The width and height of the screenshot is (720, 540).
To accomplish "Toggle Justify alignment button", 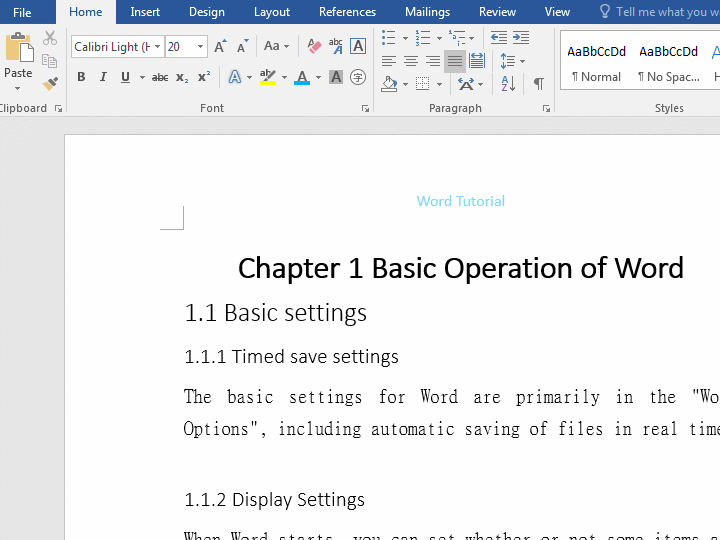I will [455, 61].
